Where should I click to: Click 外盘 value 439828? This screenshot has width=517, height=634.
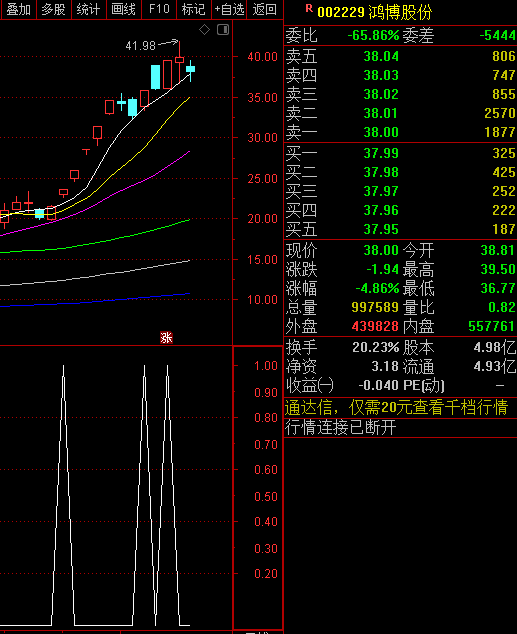click(375, 326)
